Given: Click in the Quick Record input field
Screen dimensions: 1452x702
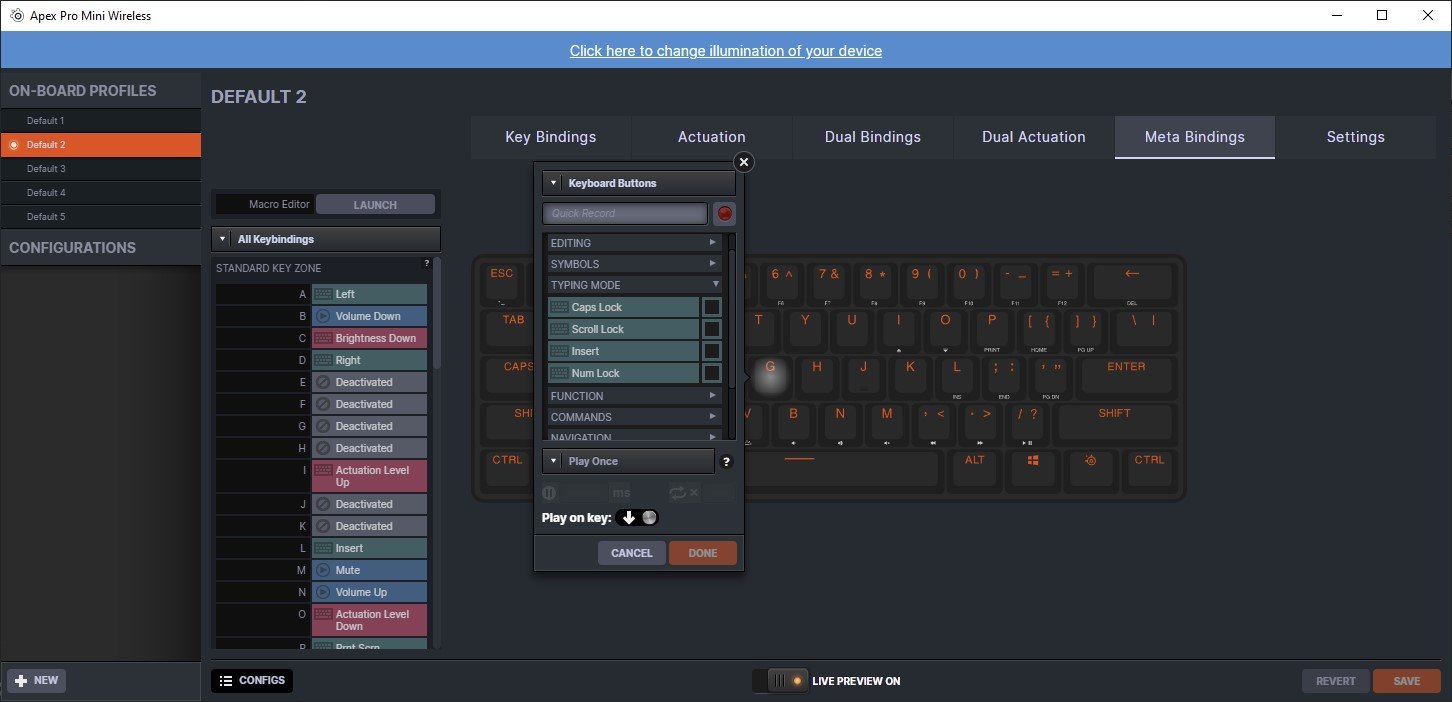Looking at the screenshot, I should click(x=624, y=213).
